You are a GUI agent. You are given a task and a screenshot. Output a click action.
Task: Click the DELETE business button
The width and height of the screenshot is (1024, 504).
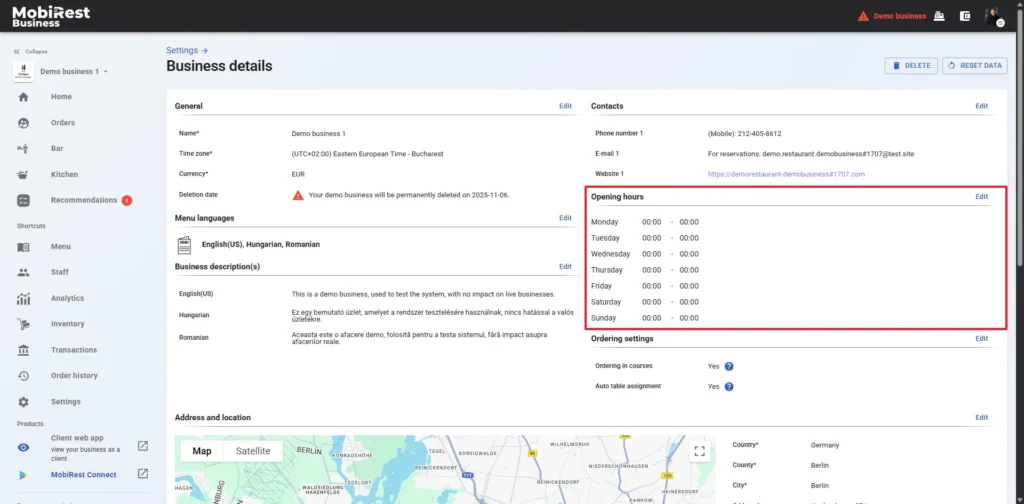pyautogui.click(x=911, y=65)
